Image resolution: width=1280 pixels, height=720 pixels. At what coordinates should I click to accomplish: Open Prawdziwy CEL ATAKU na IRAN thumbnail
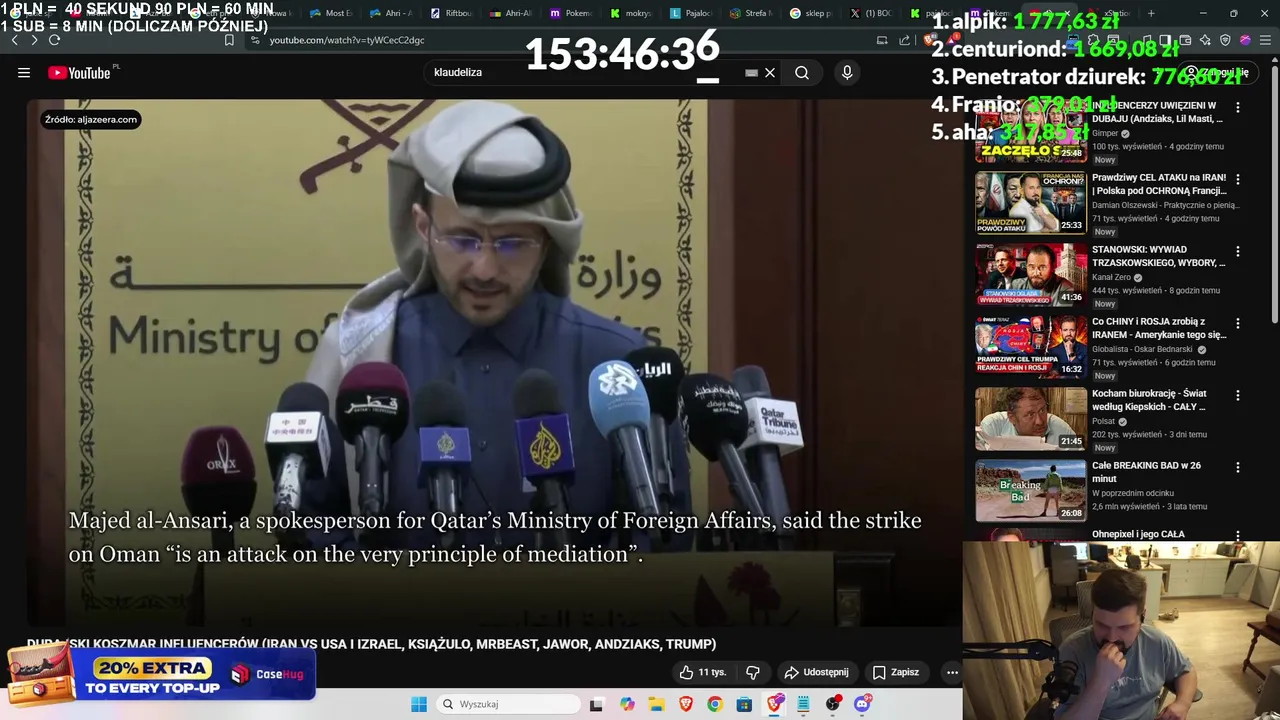tap(1031, 203)
